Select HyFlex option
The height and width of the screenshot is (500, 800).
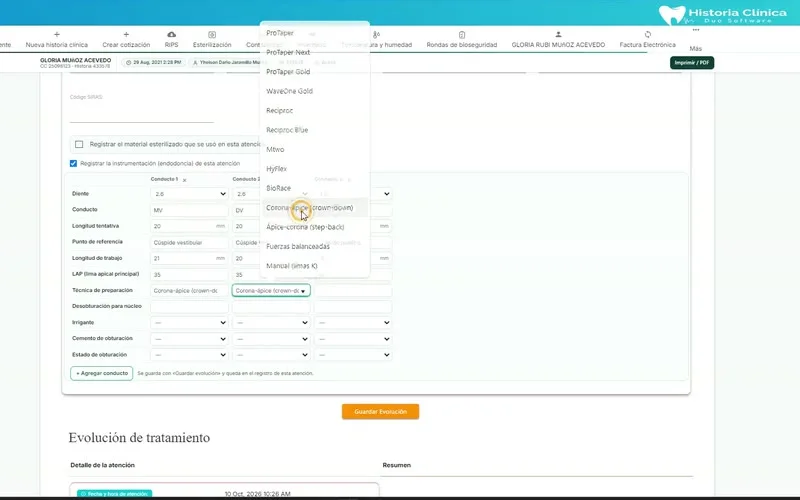click(x=315, y=168)
